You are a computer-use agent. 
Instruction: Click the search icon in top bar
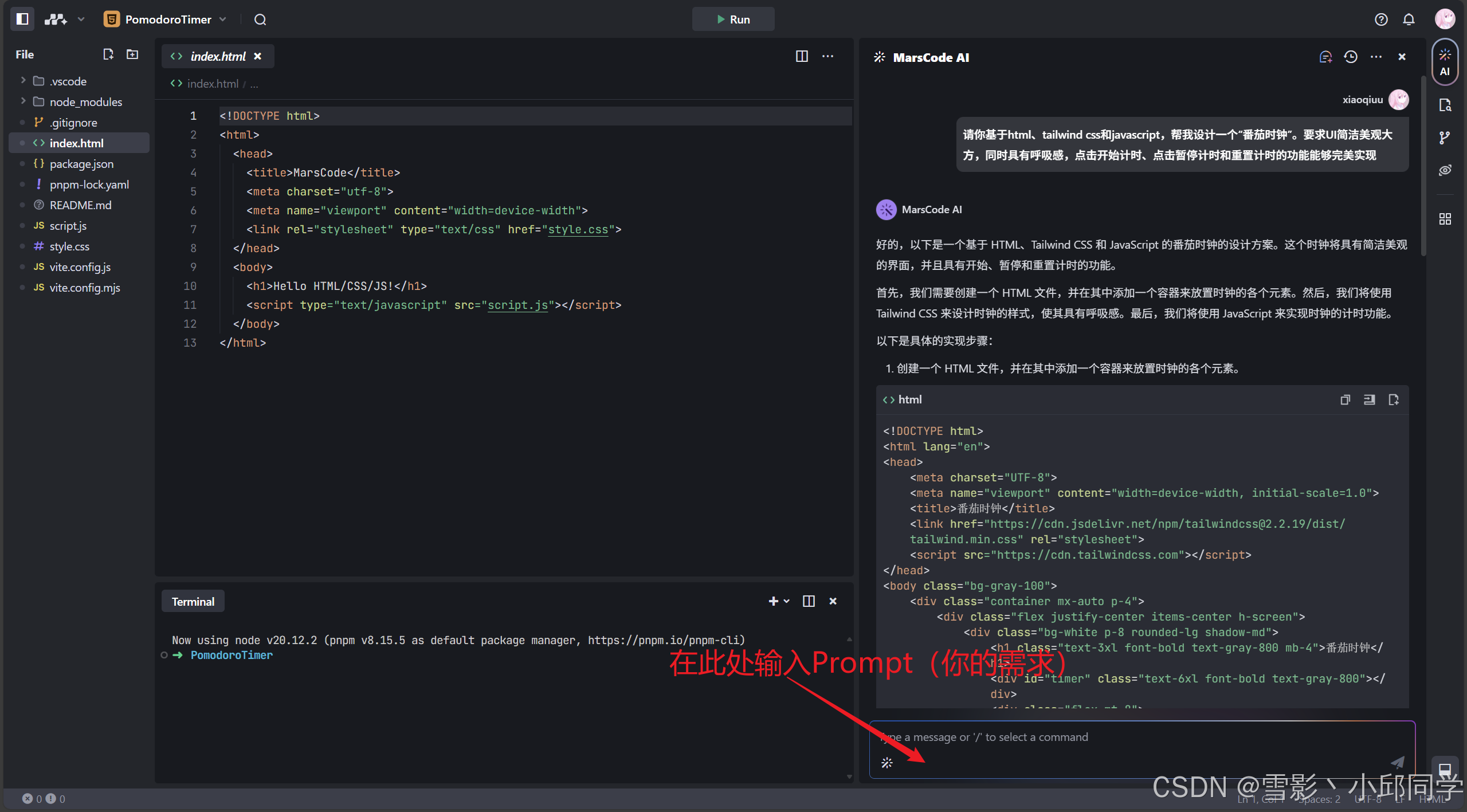pos(260,19)
